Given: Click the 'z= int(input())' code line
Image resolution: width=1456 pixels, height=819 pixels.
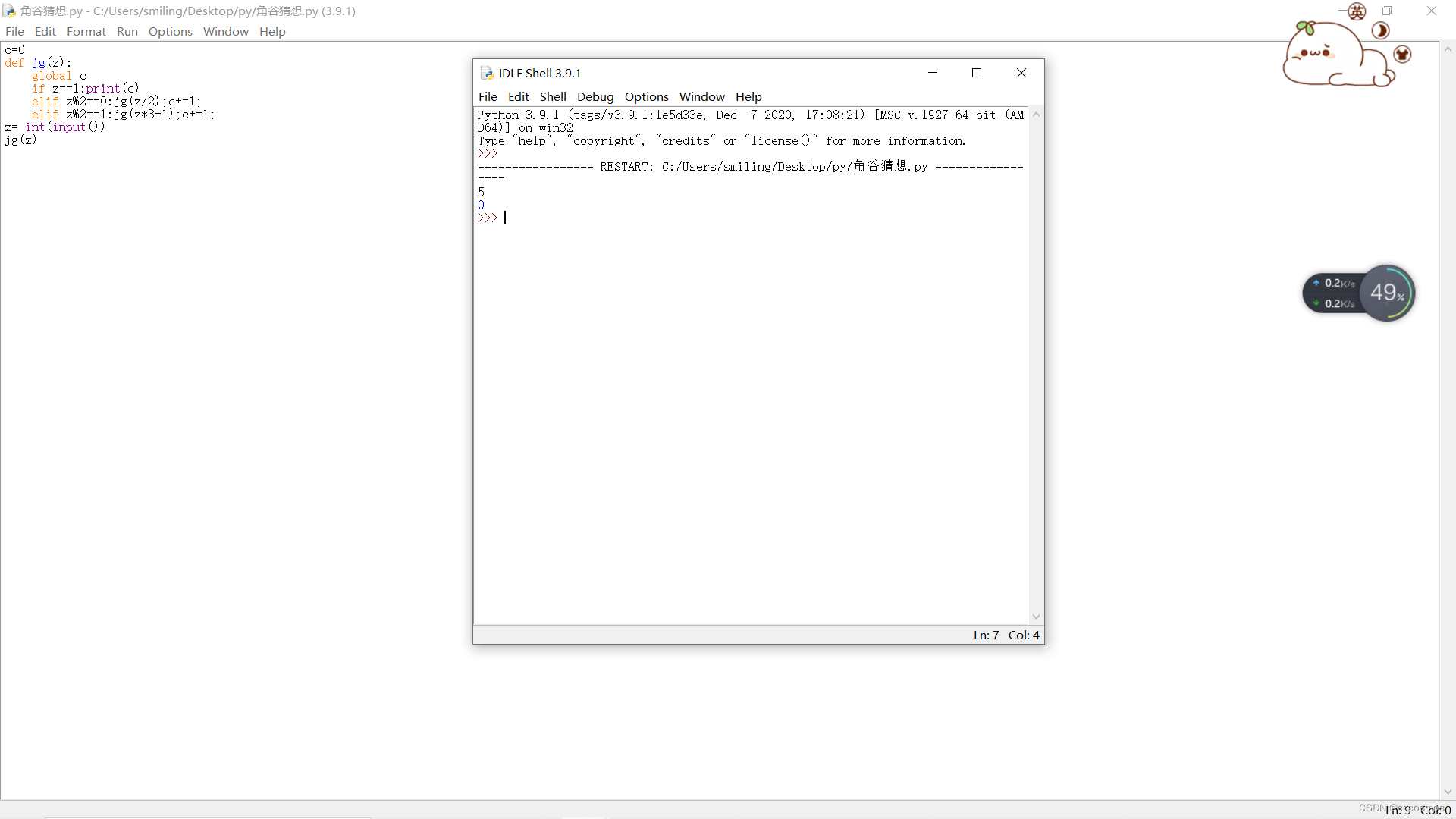Looking at the screenshot, I should pyautogui.click(x=55, y=127).
